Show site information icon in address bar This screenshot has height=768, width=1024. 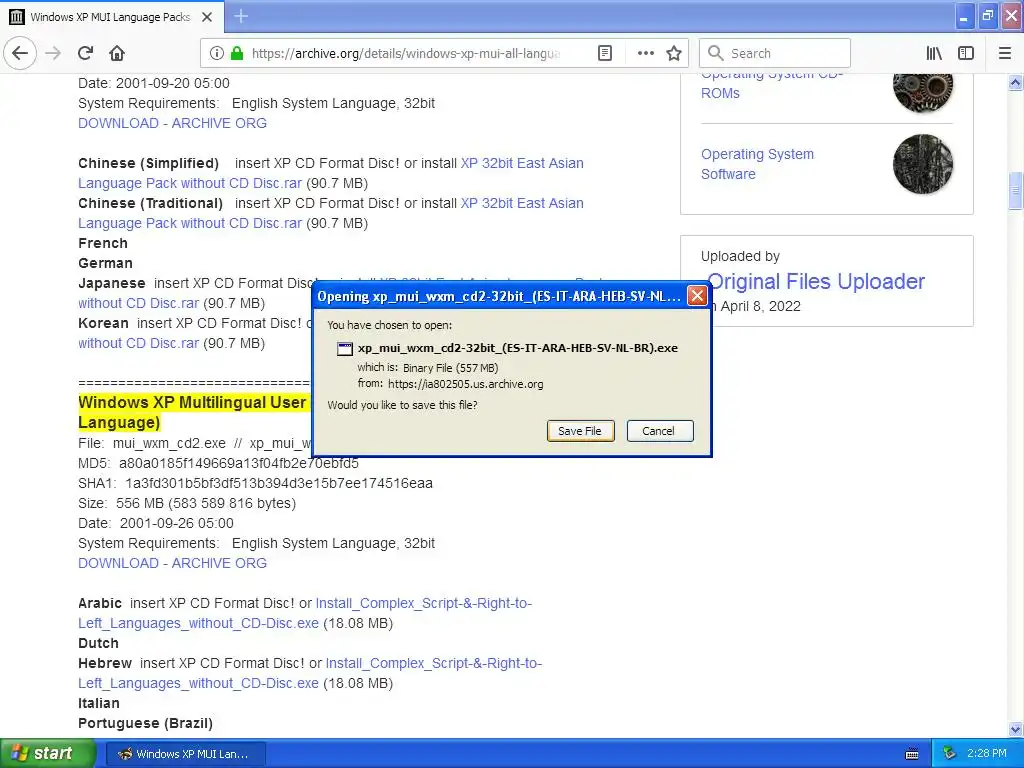[217, 54]
